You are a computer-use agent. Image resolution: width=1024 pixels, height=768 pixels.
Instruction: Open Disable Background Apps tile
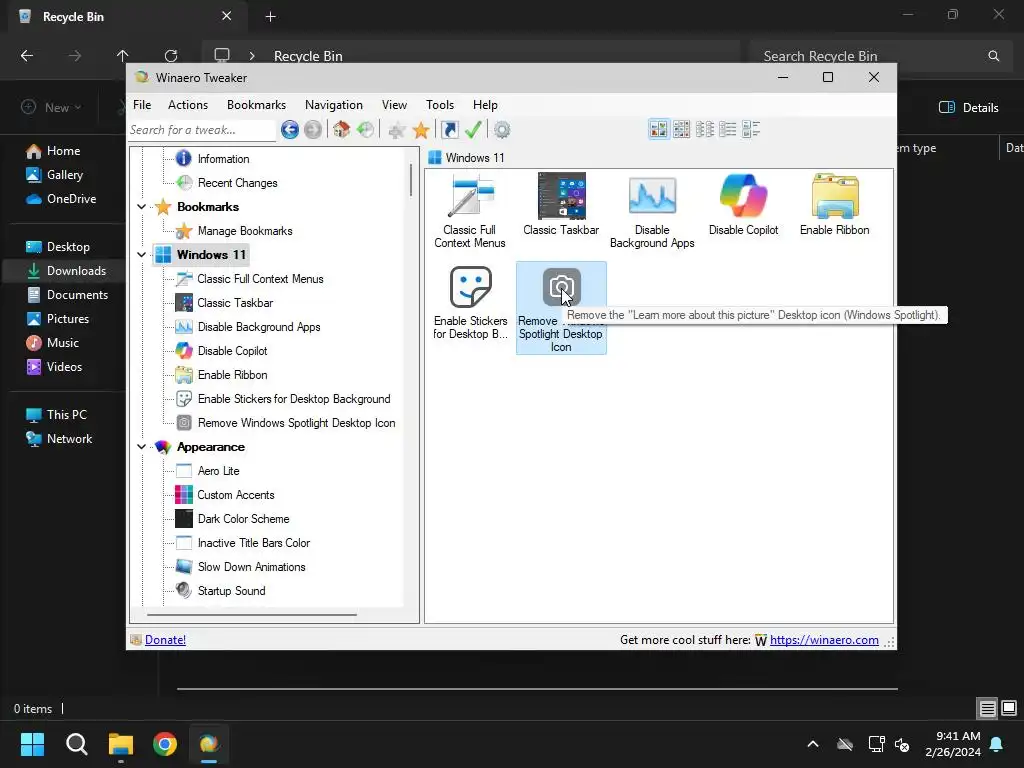[652, 211]
